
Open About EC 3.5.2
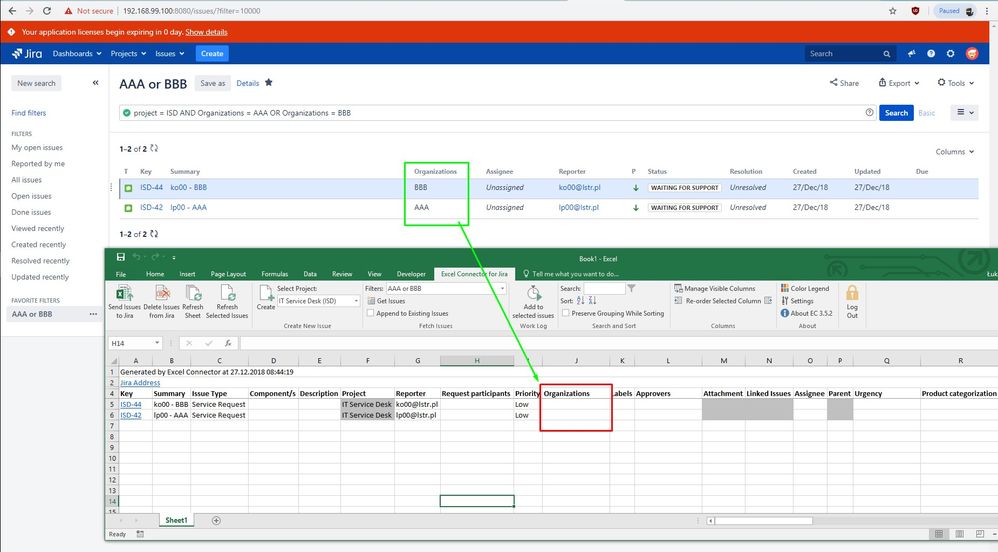[x=806, y=313]
